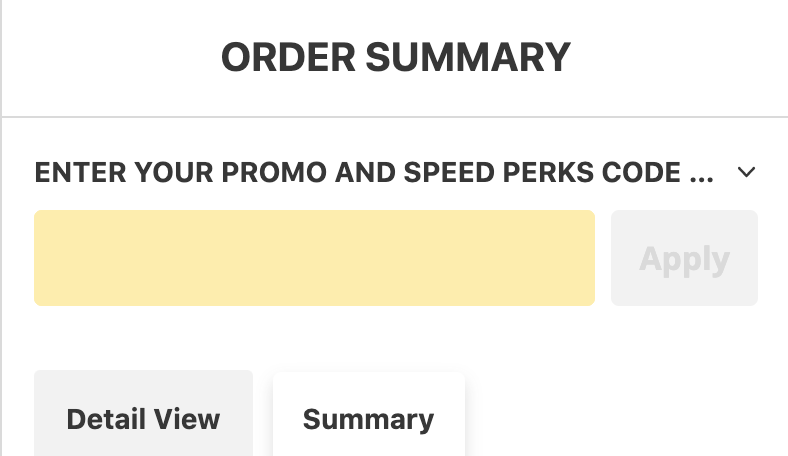Screen dimensions: 788x456
Task: Open Detail View of the order
Action: point(143,417)
